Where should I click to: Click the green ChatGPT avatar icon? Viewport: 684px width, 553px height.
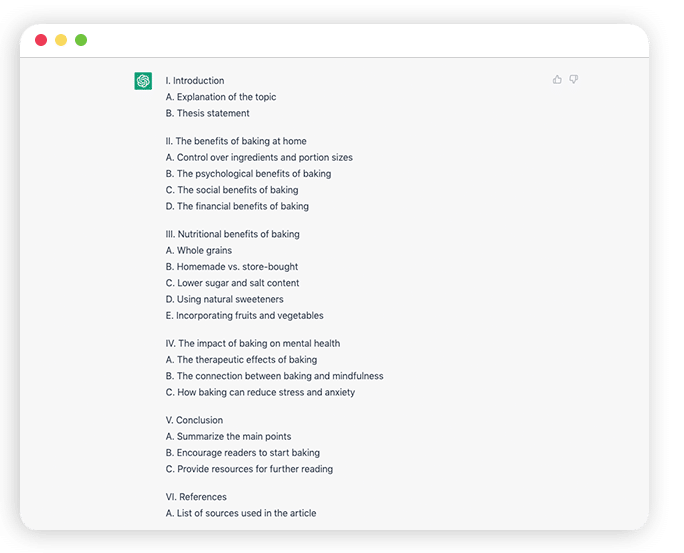pos(143,81)
